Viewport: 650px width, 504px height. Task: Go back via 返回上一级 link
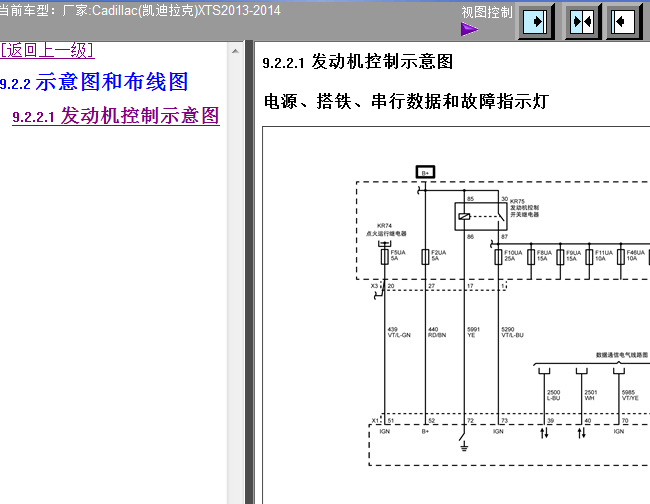47,50
